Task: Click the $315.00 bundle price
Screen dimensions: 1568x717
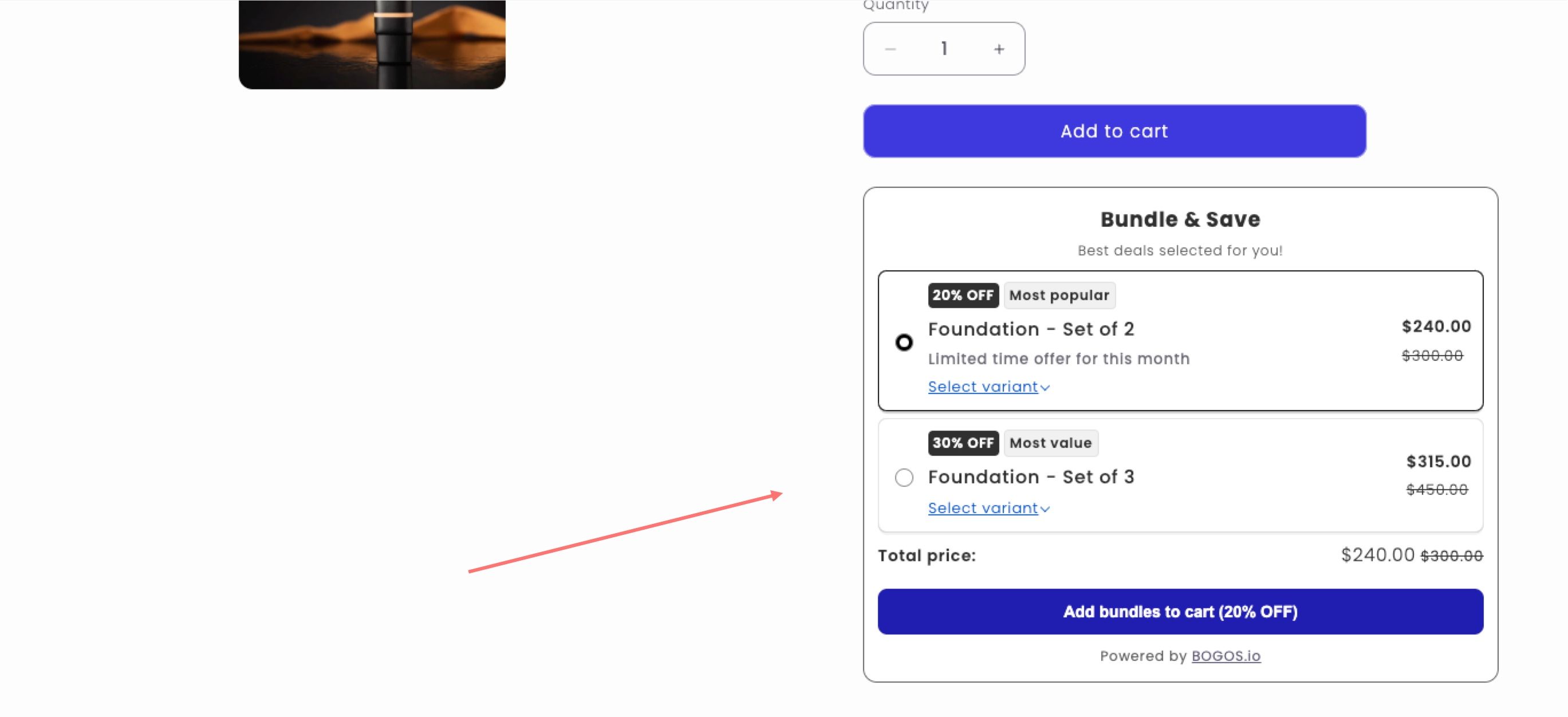Action: [x=1439, y=462]
